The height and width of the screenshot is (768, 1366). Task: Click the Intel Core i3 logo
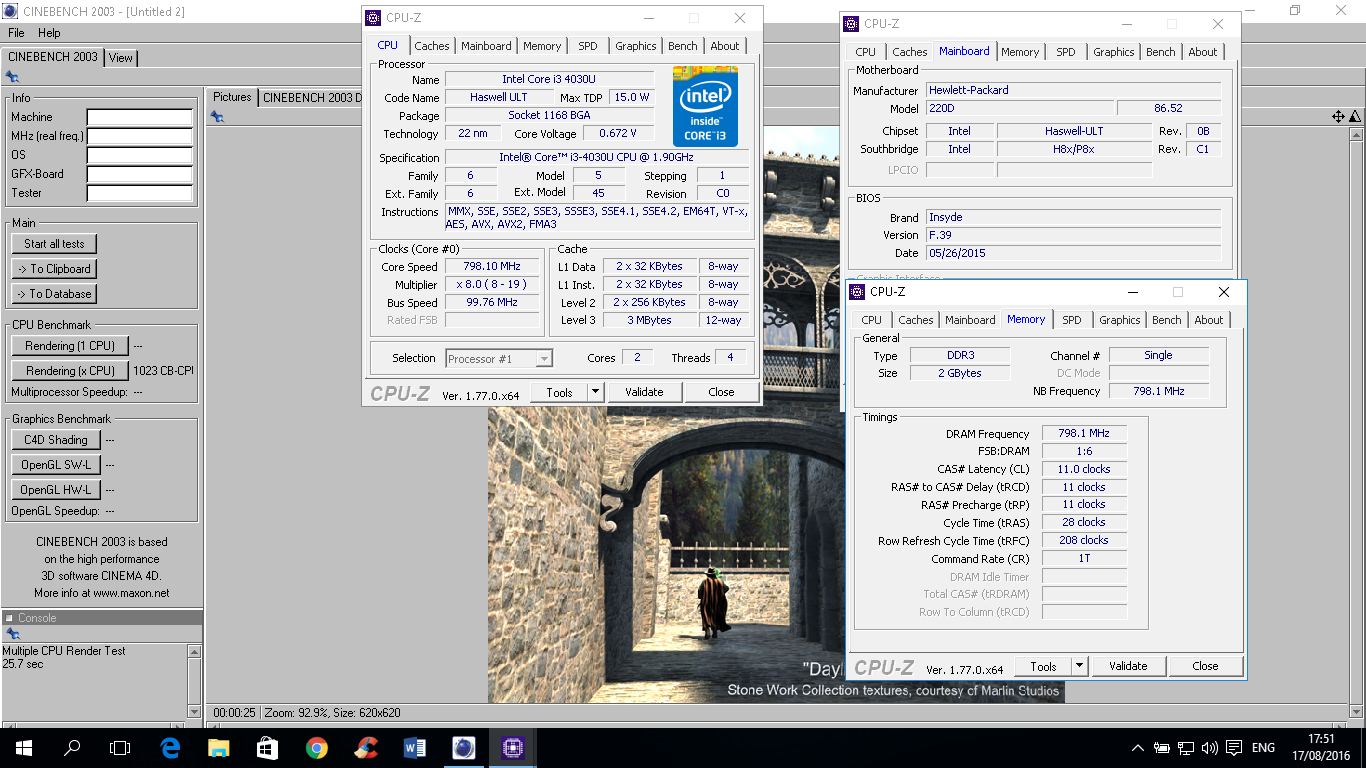coord(705,106)
